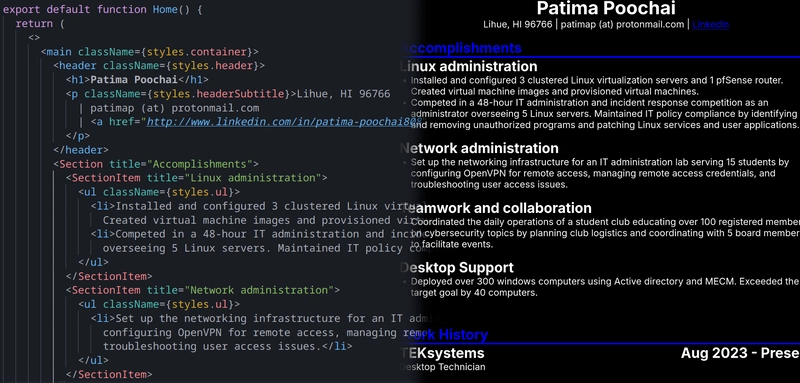Click the closing '</header>' tag in the code
This screenshot has width=800, height=383.
click(x=81, y=150)
